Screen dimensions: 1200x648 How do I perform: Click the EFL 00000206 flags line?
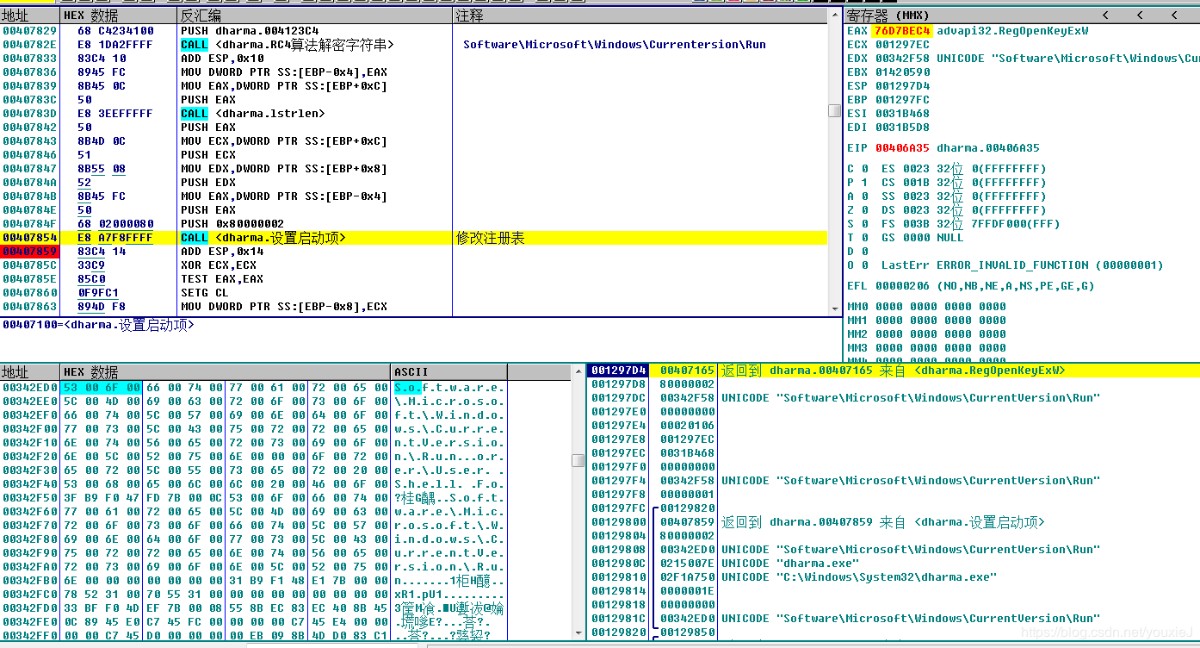click(x=970, y=286)
